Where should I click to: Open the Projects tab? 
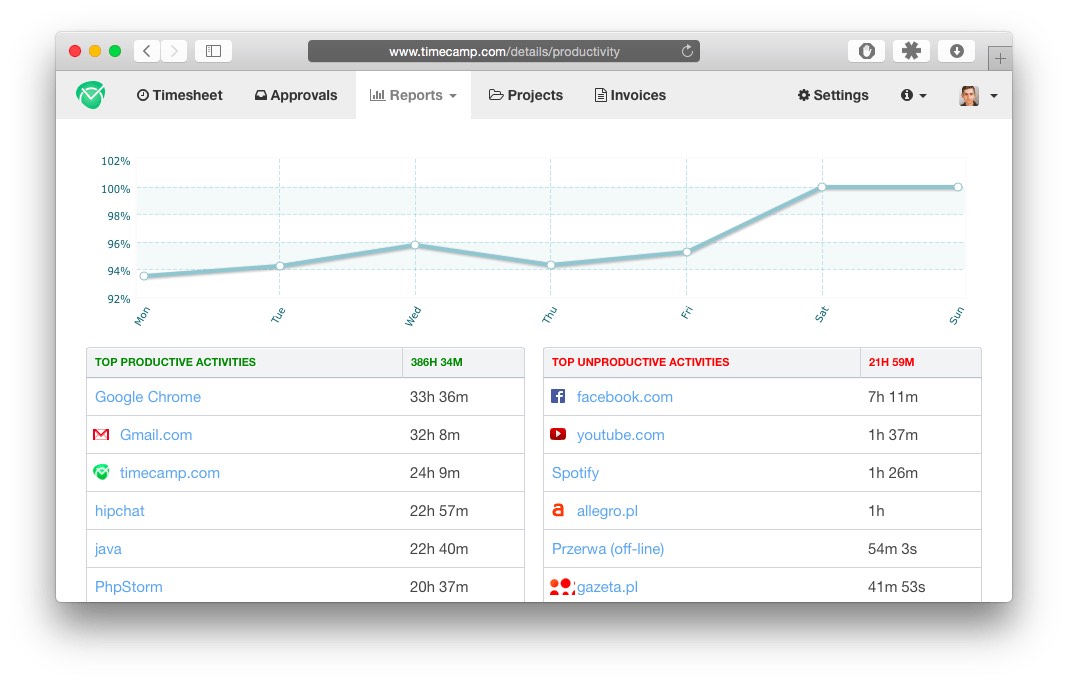click(x=526, y=95)
